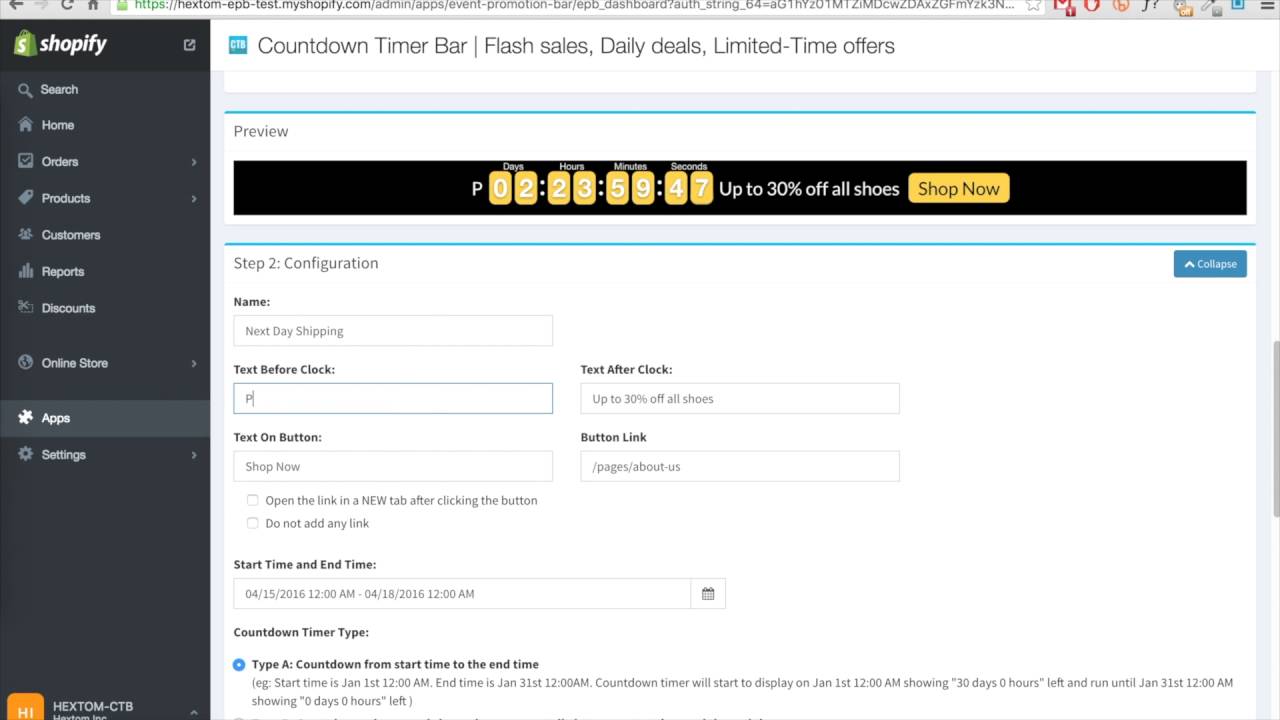Screen dimensions: 1280x720
Task: Click the Text After Clock field
Action: [x=740, y=399]
